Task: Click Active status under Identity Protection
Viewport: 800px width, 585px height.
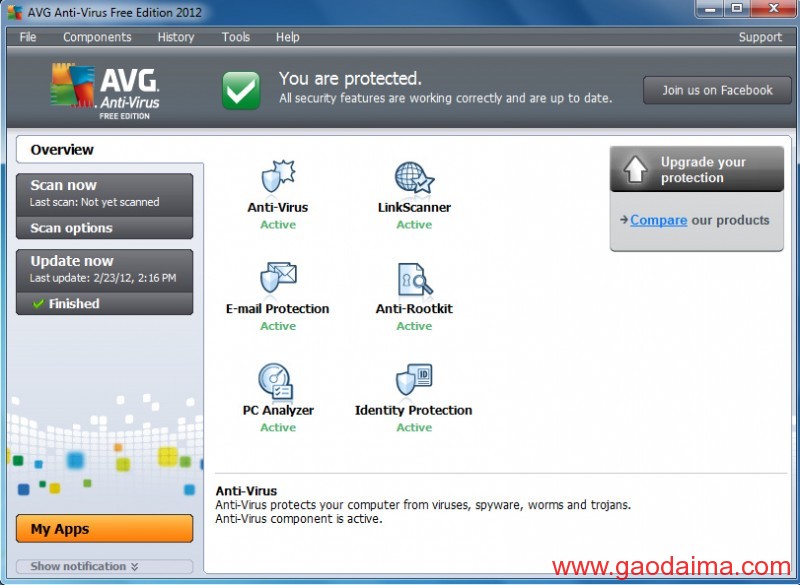Action: coord(414,427)
